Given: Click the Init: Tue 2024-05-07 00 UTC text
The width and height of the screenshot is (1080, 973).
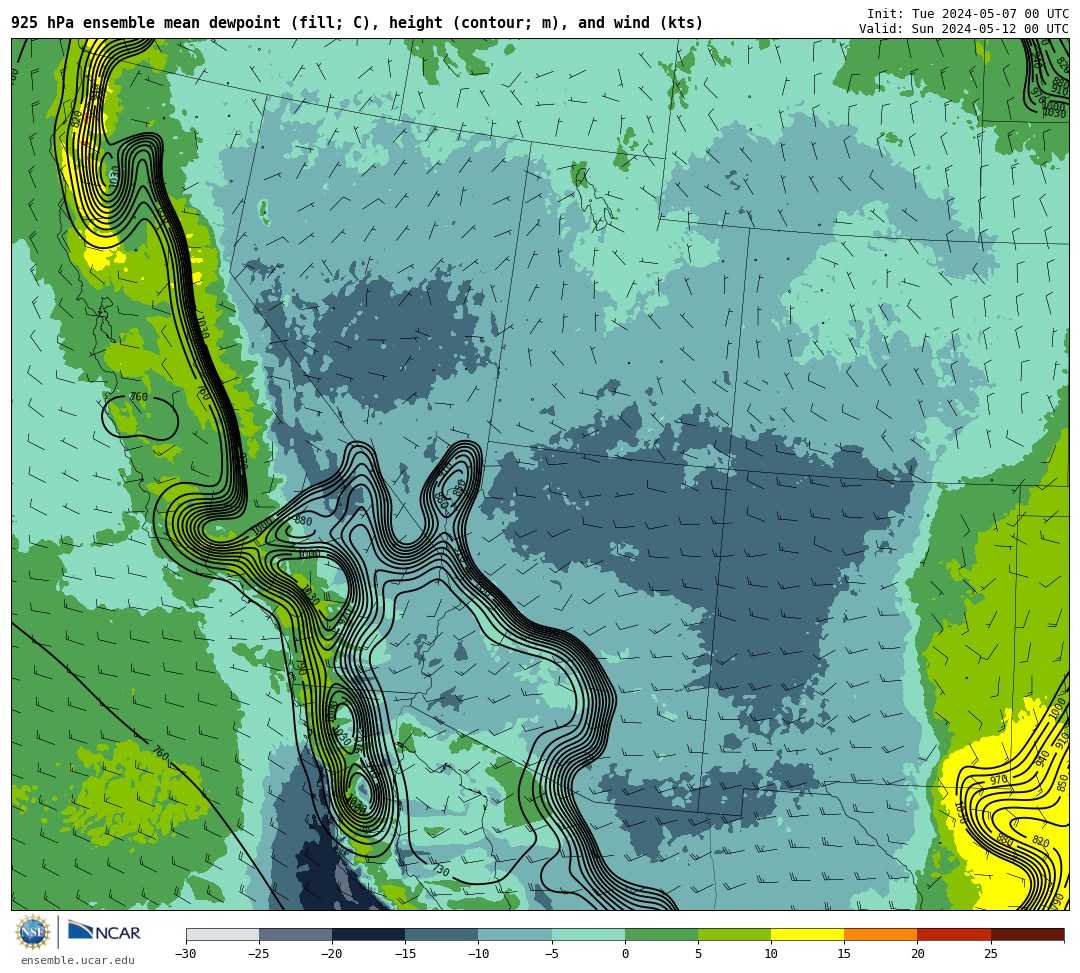Looking at the screenshot, I should (968, 14).
